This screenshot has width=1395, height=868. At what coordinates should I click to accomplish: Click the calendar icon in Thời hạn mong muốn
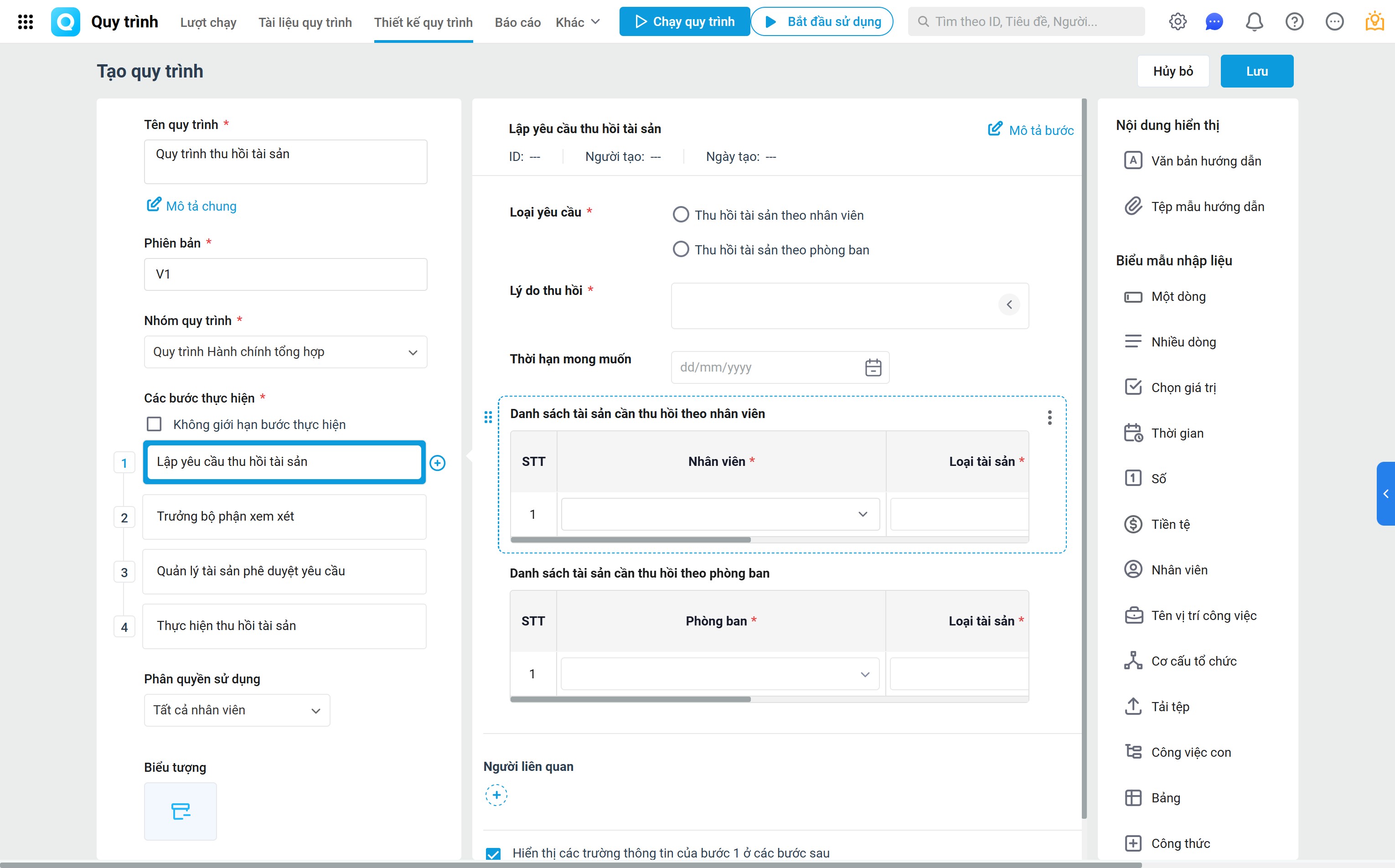[873, 367]
